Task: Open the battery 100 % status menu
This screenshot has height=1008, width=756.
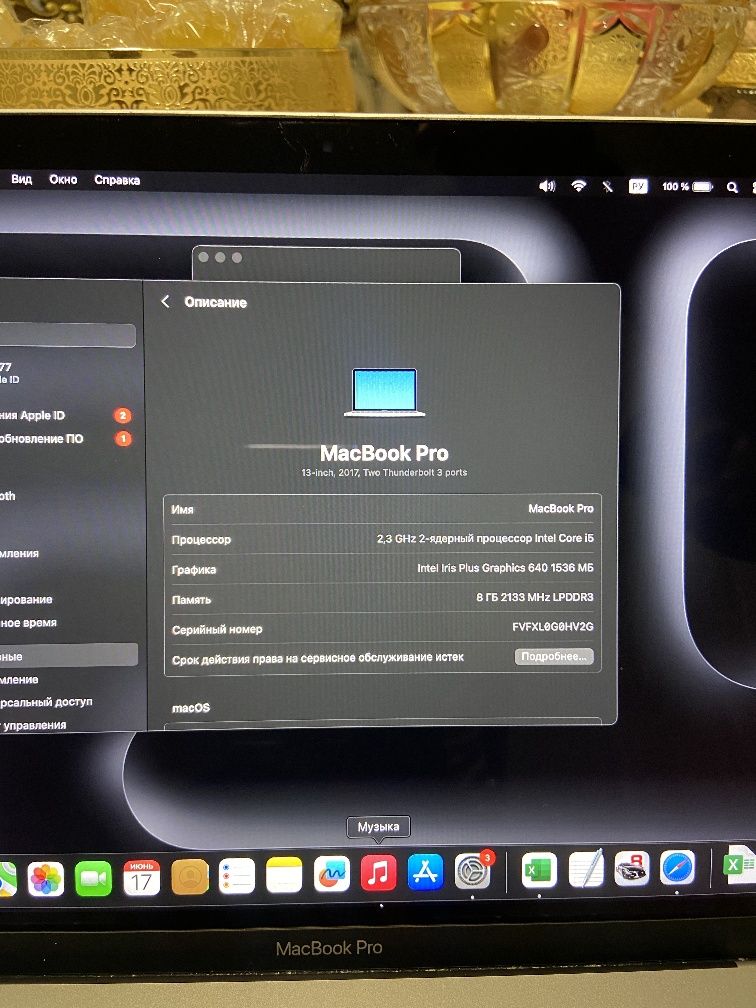Action: (x=687, y=186)
